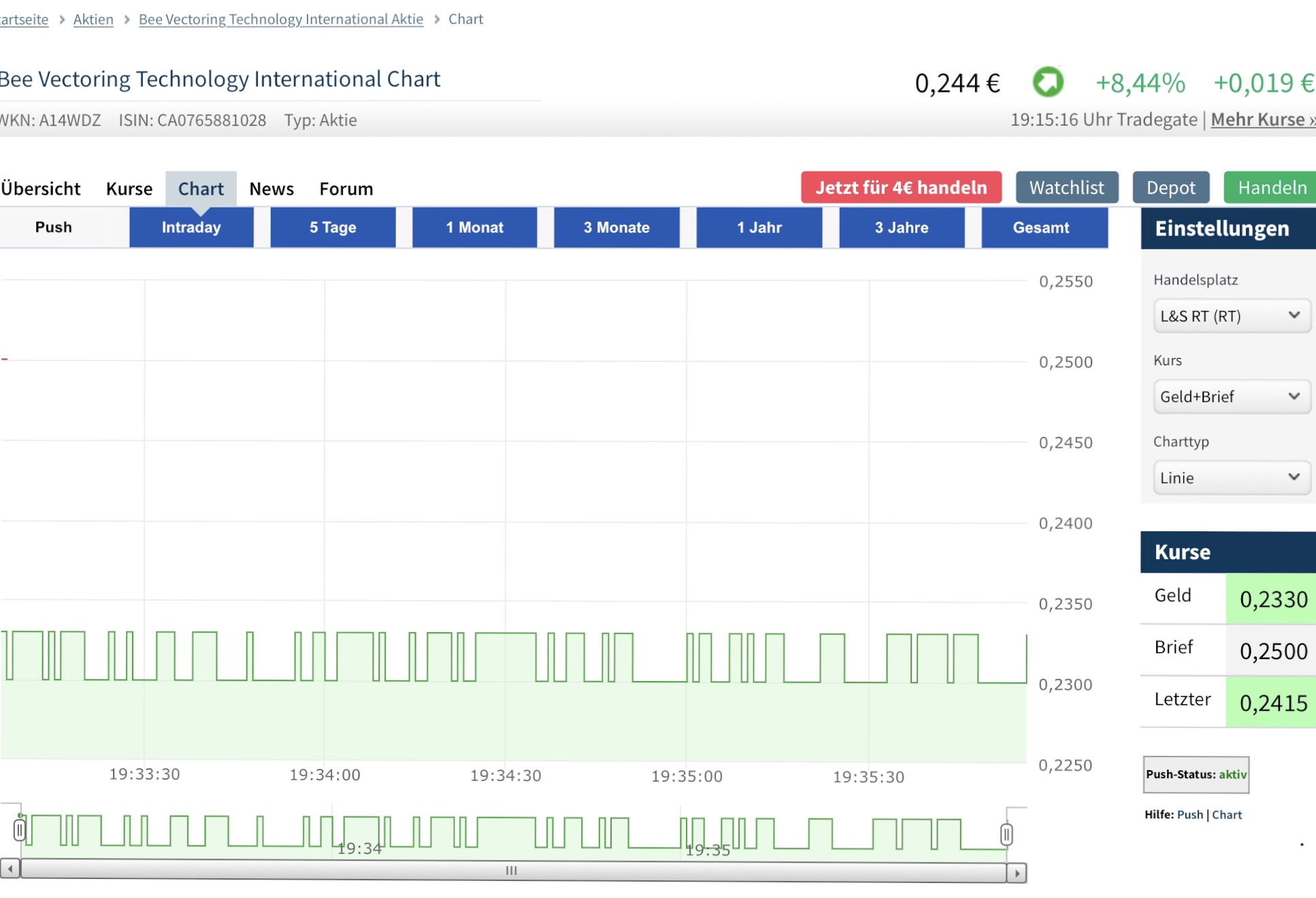The height and width of the screenshot is (898, 1316).
Task: Select the 1 Jahr time range
Action: 759,227
